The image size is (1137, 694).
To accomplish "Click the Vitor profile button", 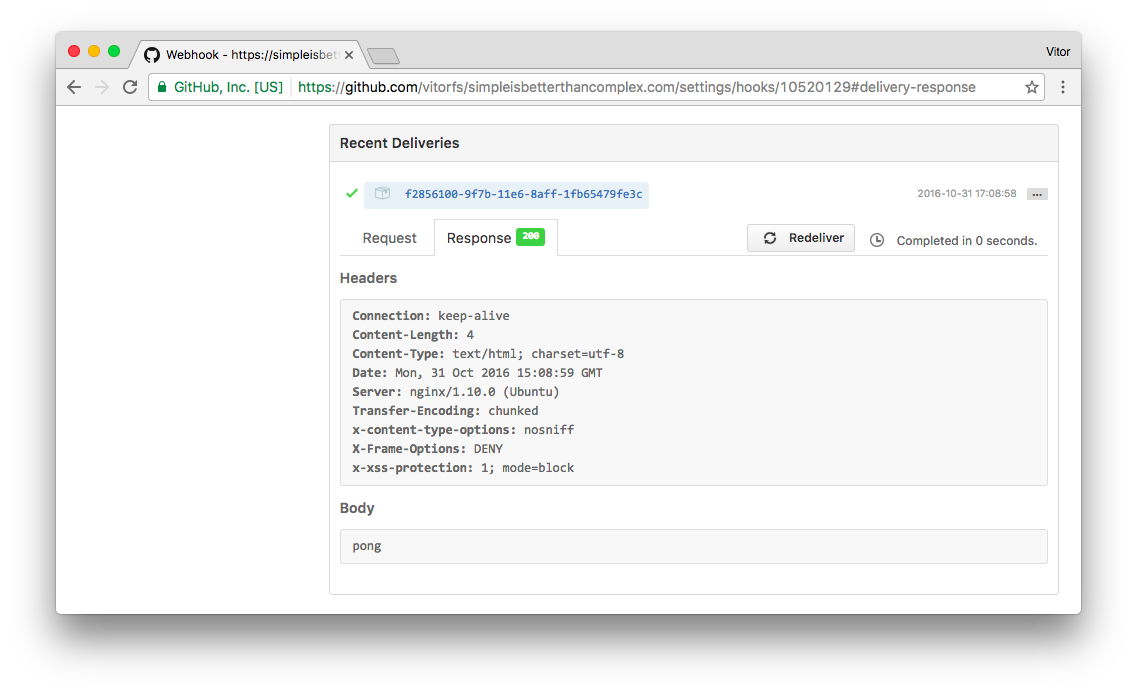I will pyautogui.click(x=1057, y=51).
